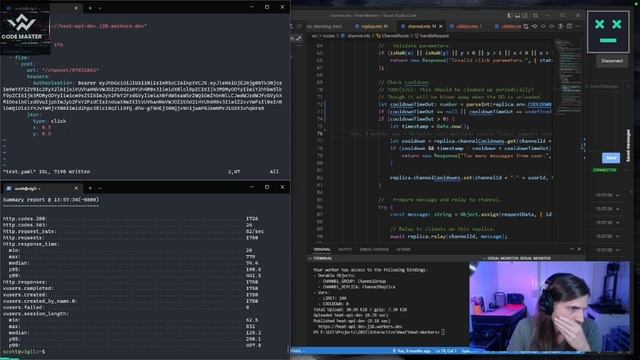Viewport: 640px width, 360px height.
Task: Switch to the DEBUG CONSOLE panel tab
Action: point(374,249)
